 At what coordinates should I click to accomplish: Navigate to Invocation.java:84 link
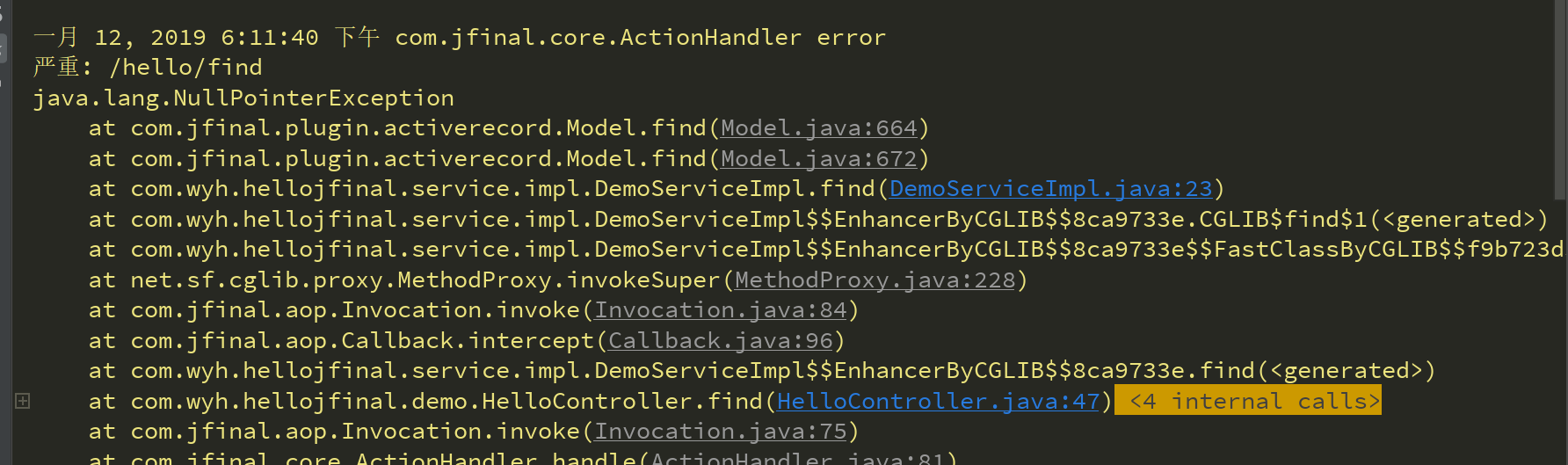[721, 310]
